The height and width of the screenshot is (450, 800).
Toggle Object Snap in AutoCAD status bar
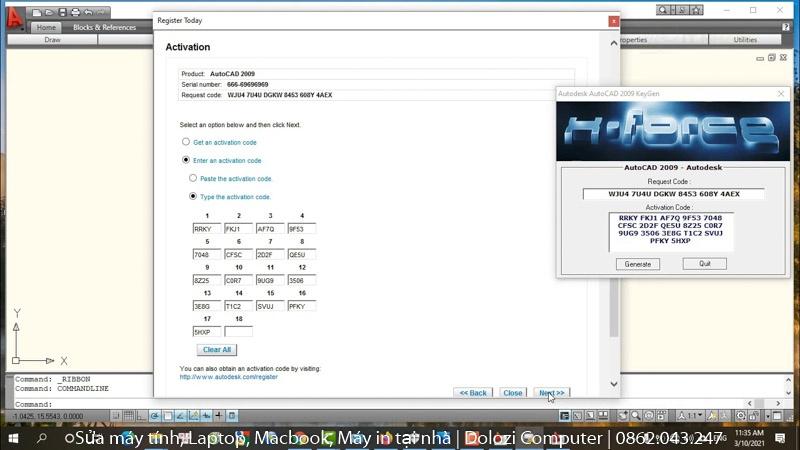point(168,416)
